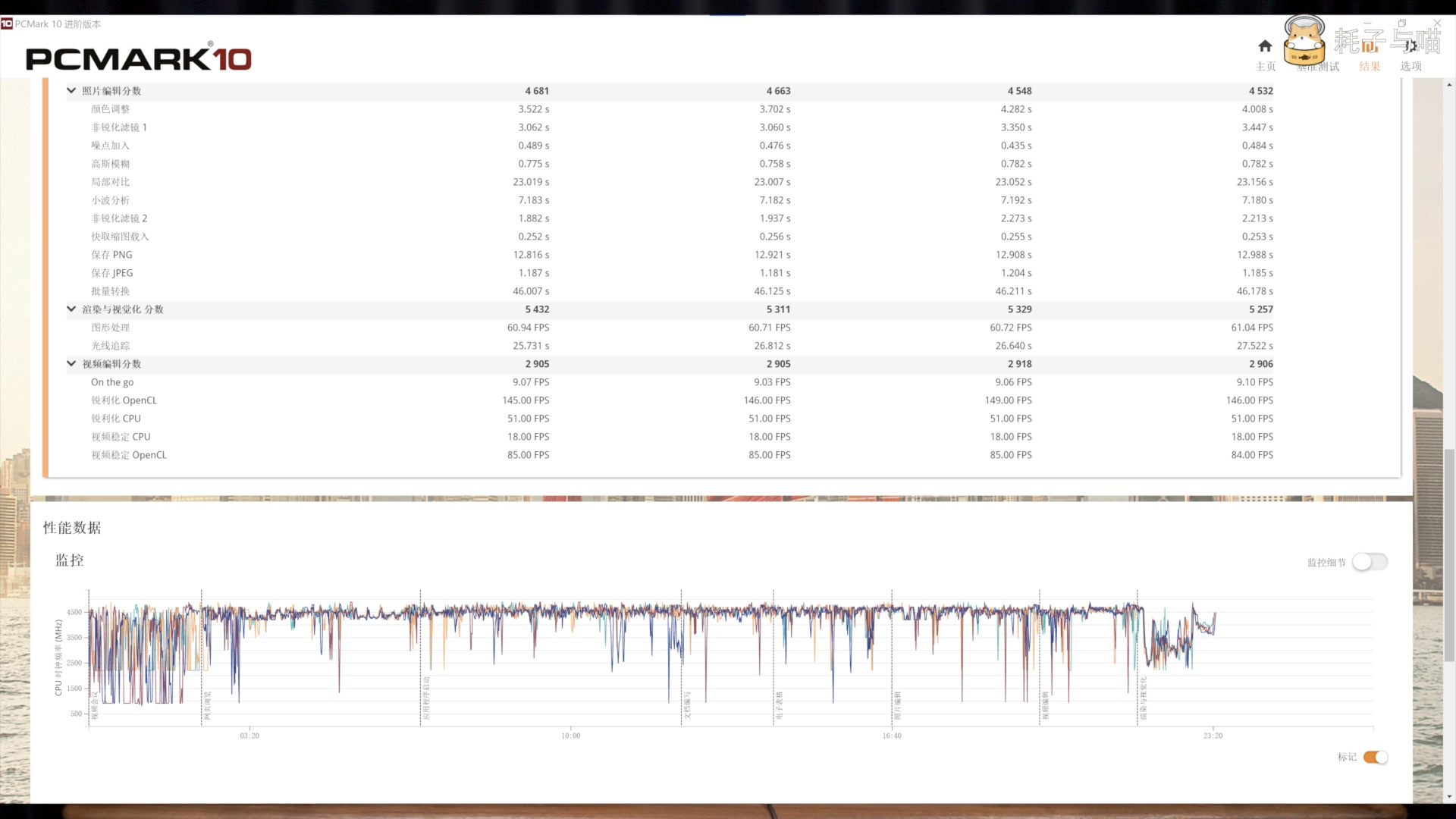Click the 23:20 time axis label
The image size is (1456, 819).
pyautogui.click(x=1213, y=736)
